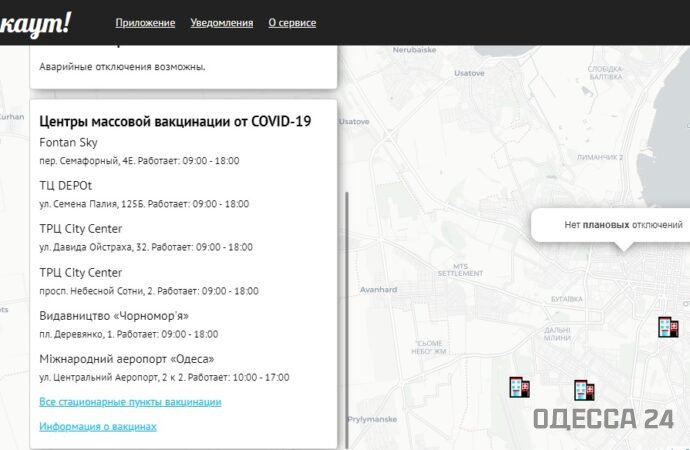Click the Центры массовой вакцинации heading

[x=175, y=122]
